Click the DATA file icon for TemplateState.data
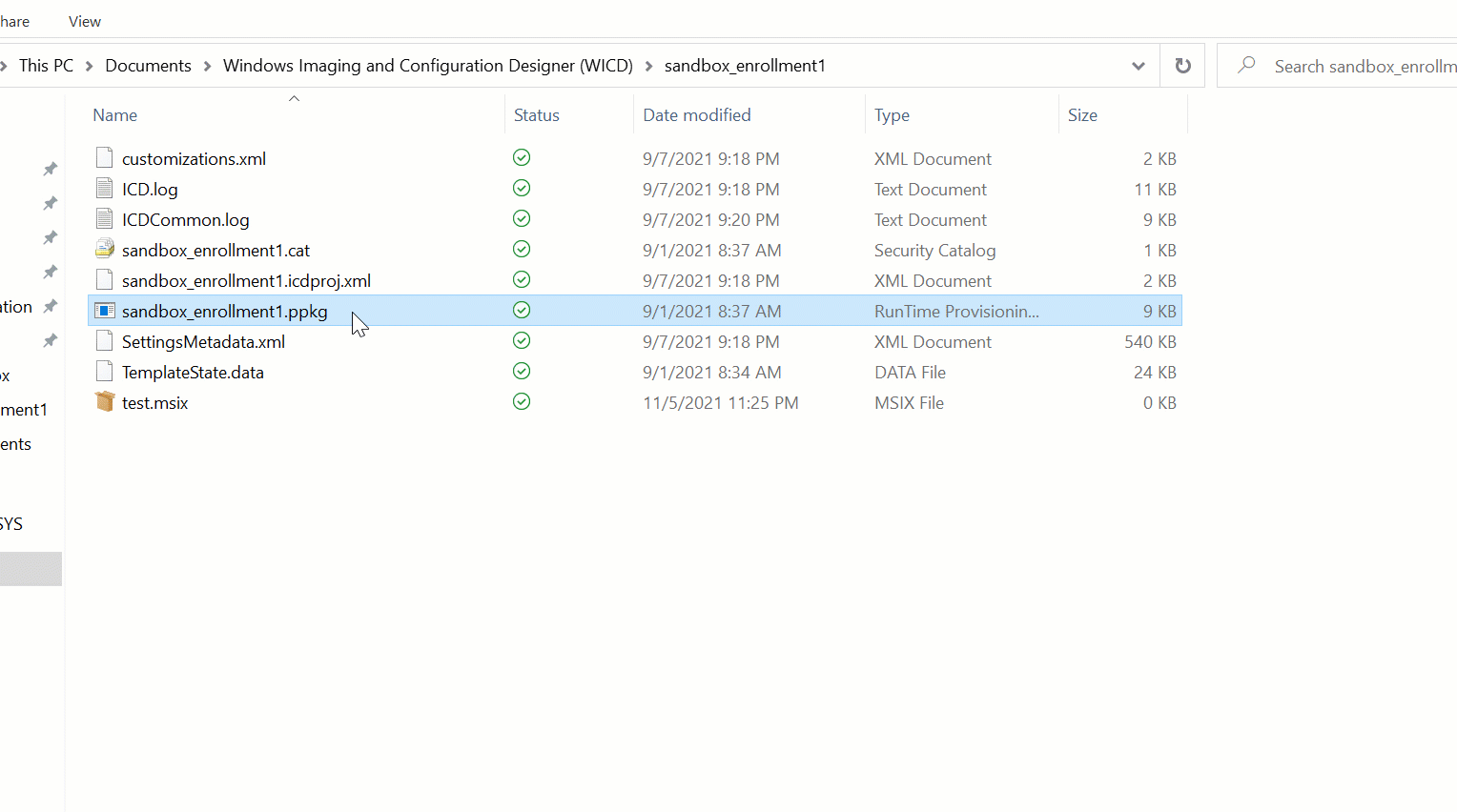 [x=104, y=371]
